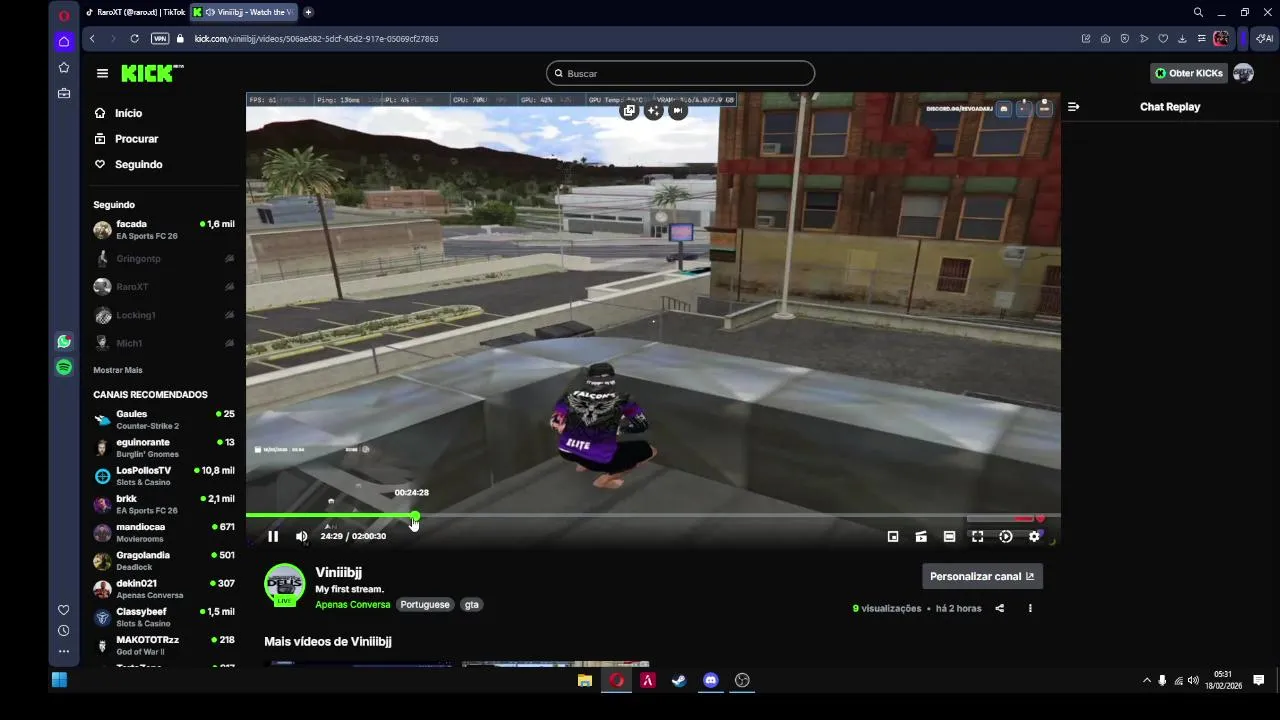Image resolution: width=1280 pixels, height=720 pixels.
Task: Open the Spotify sidebar icon
Action: [64, 368]
